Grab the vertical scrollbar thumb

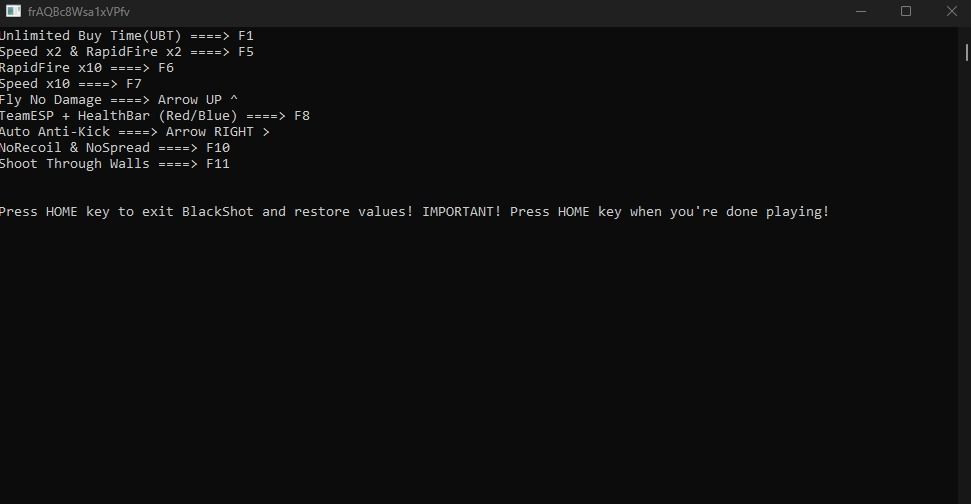[x=966, y=52]
